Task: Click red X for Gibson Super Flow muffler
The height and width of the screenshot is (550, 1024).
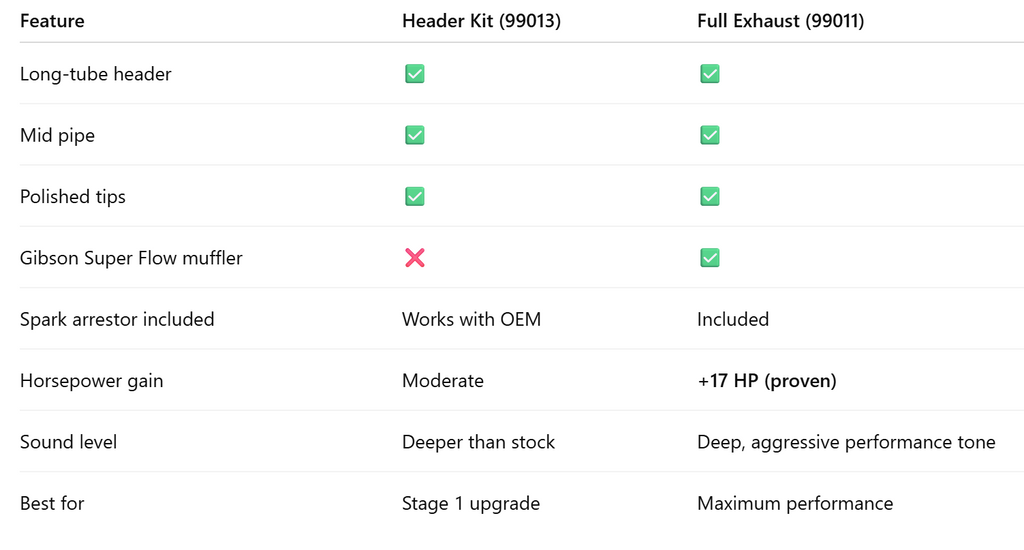Action: 414,258
